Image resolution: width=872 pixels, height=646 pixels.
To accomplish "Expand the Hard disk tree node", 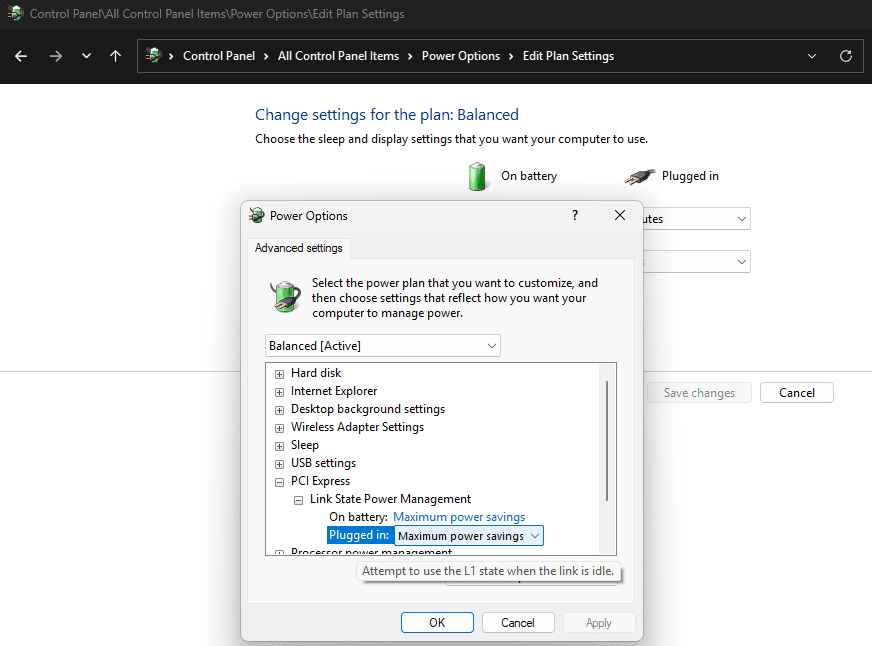I will click(x=280, y=374).
